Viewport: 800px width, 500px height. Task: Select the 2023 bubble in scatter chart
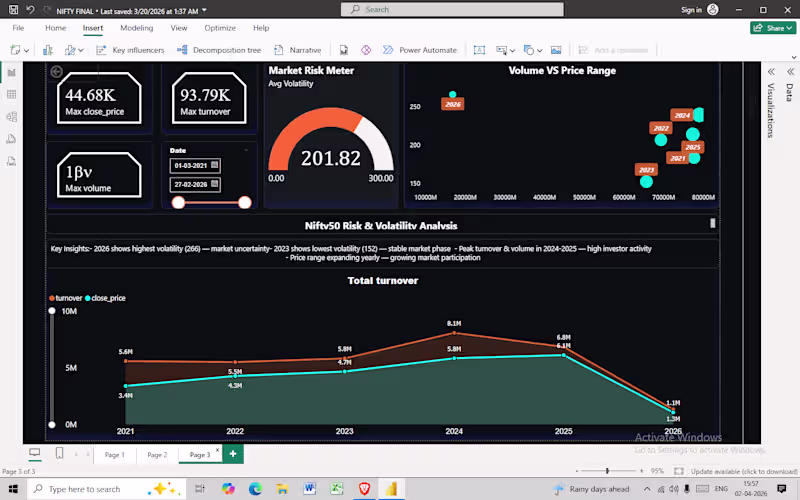tap(646, 181)
